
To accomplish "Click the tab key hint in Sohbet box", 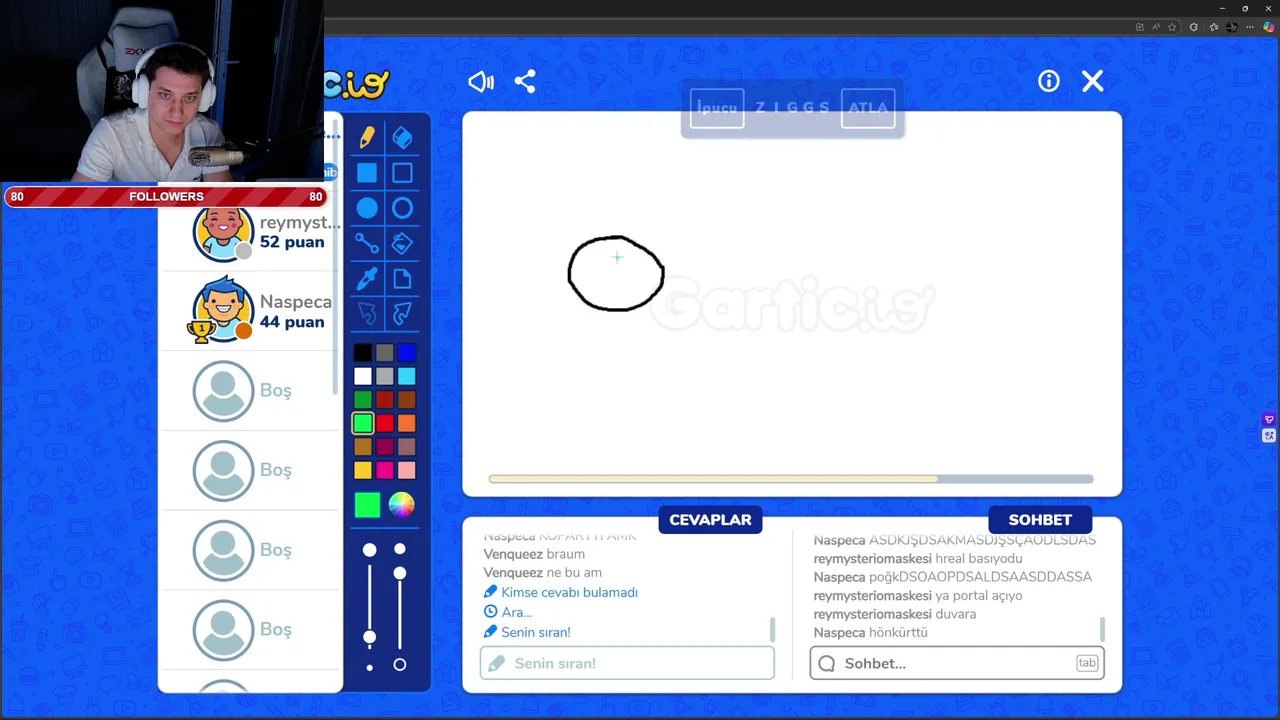I will click(x=1087, y=663).
